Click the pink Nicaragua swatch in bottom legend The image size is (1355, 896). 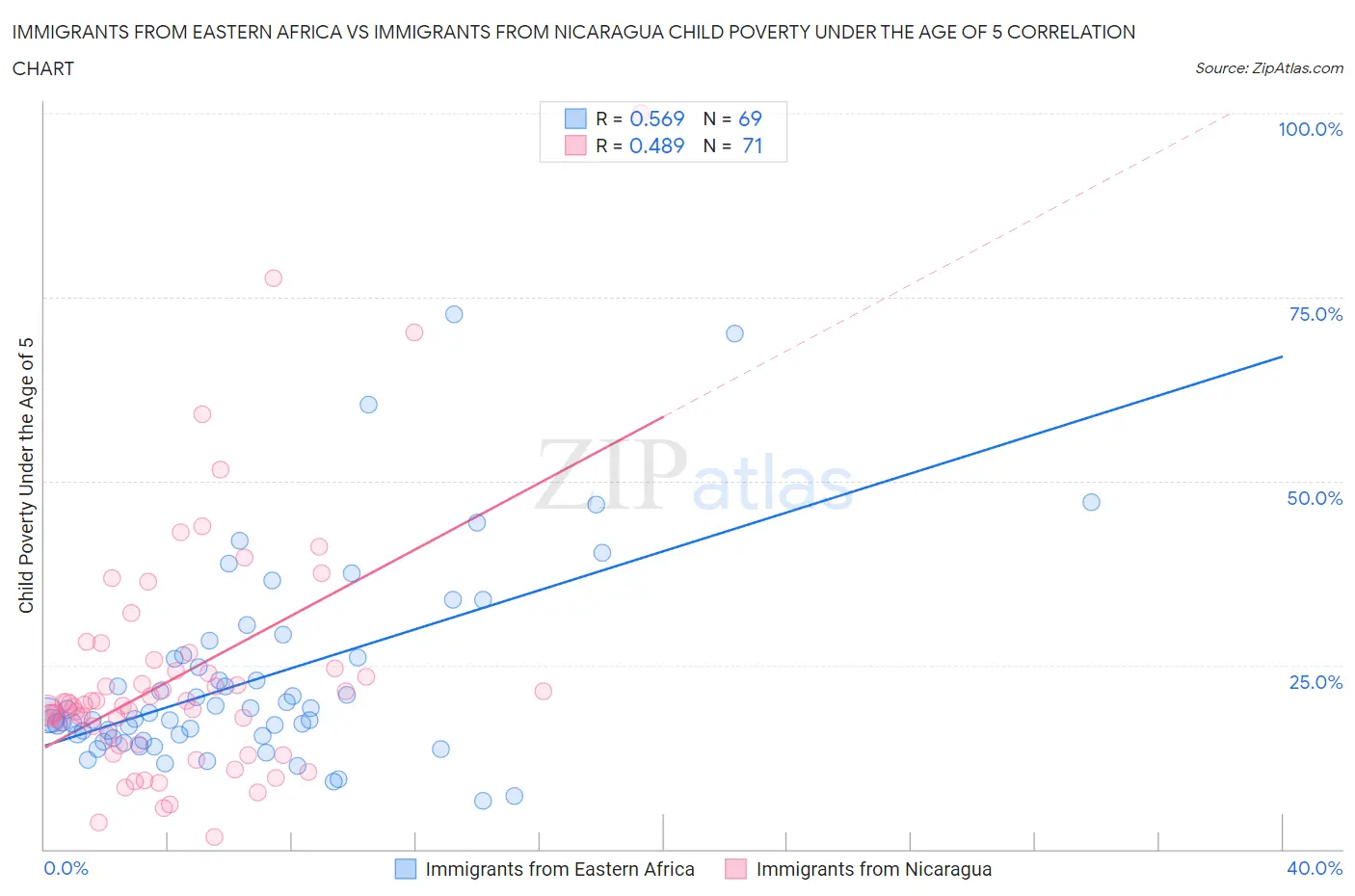pyautogui.click(x=736, y=869)
